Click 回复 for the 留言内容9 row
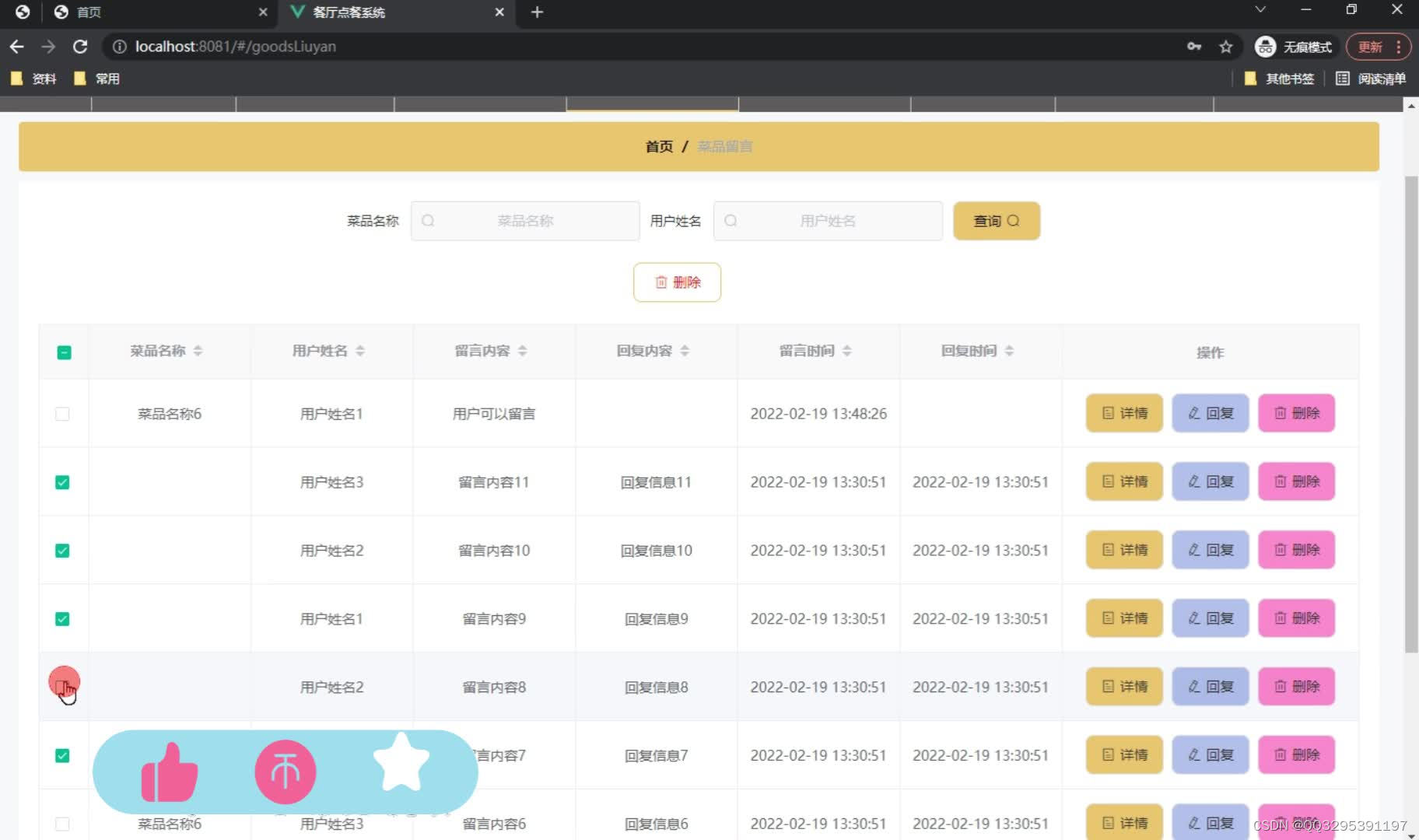 [1211, 618]
